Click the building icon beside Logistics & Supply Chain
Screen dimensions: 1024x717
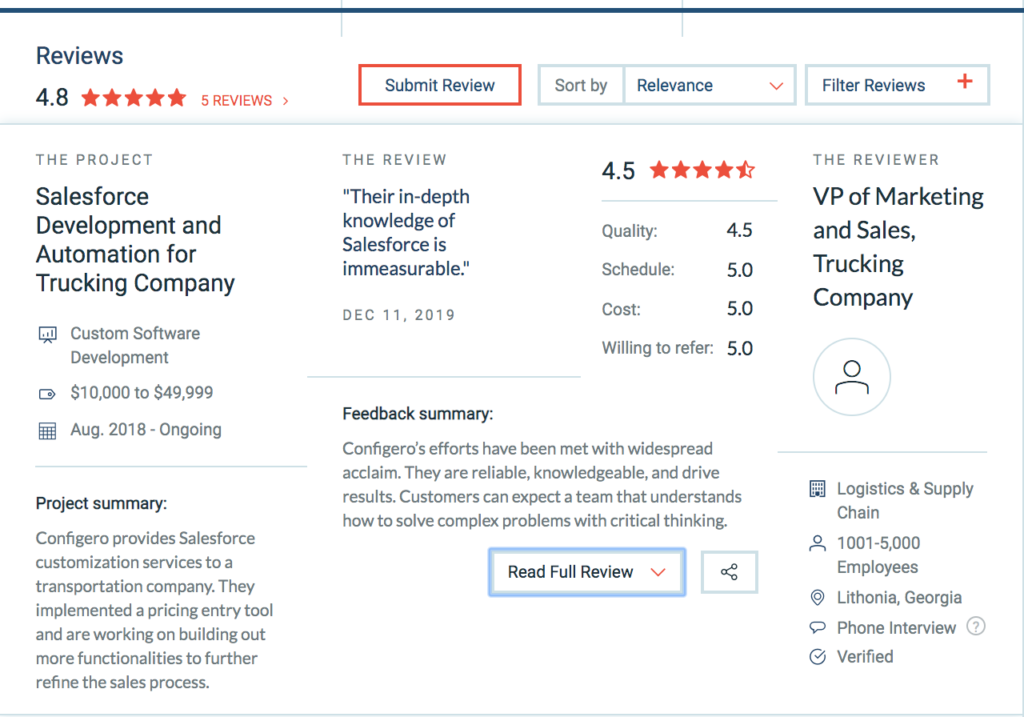[x=818, y=488]
